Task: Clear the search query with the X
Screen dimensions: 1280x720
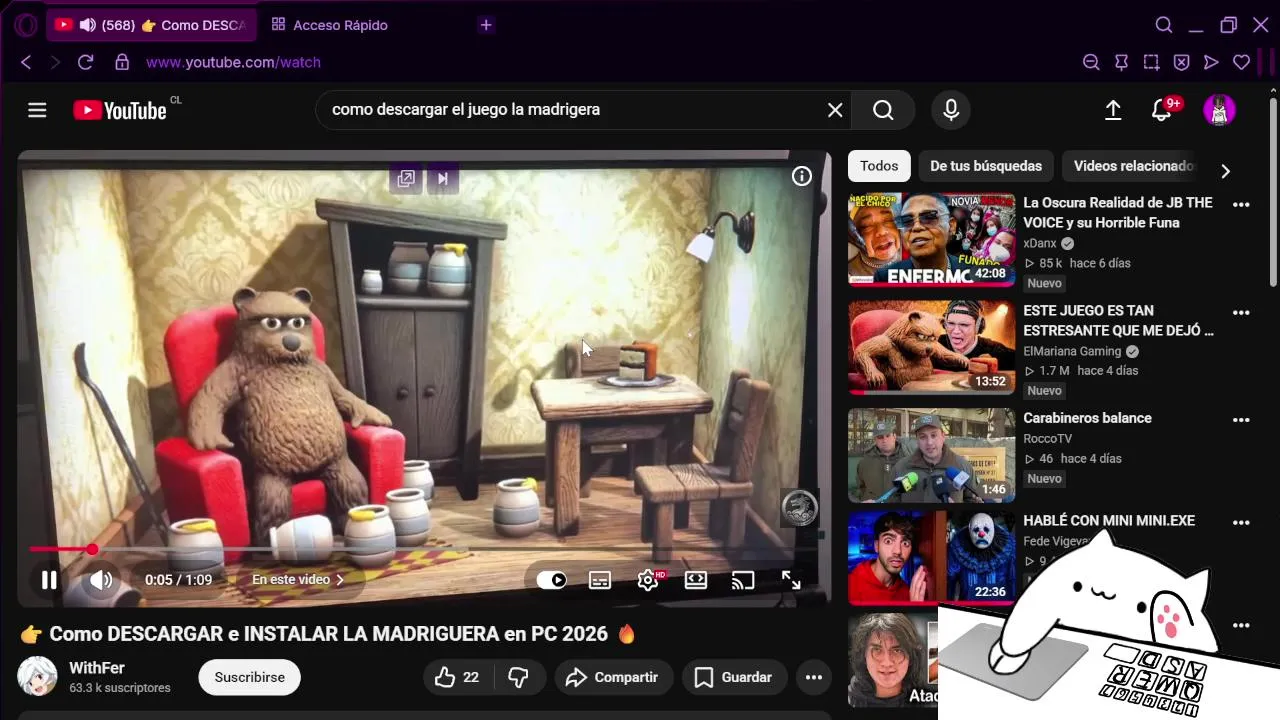Action: pyautogui.click(x=835, y=110)
